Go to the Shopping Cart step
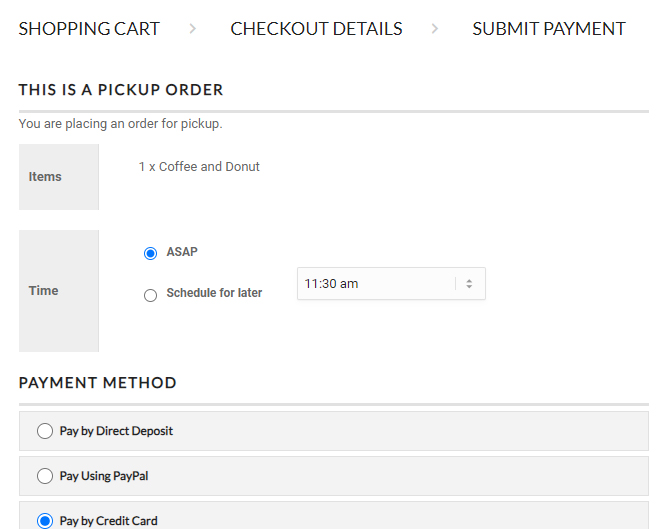This screenshot has width=666, height=529. (89, 29)
